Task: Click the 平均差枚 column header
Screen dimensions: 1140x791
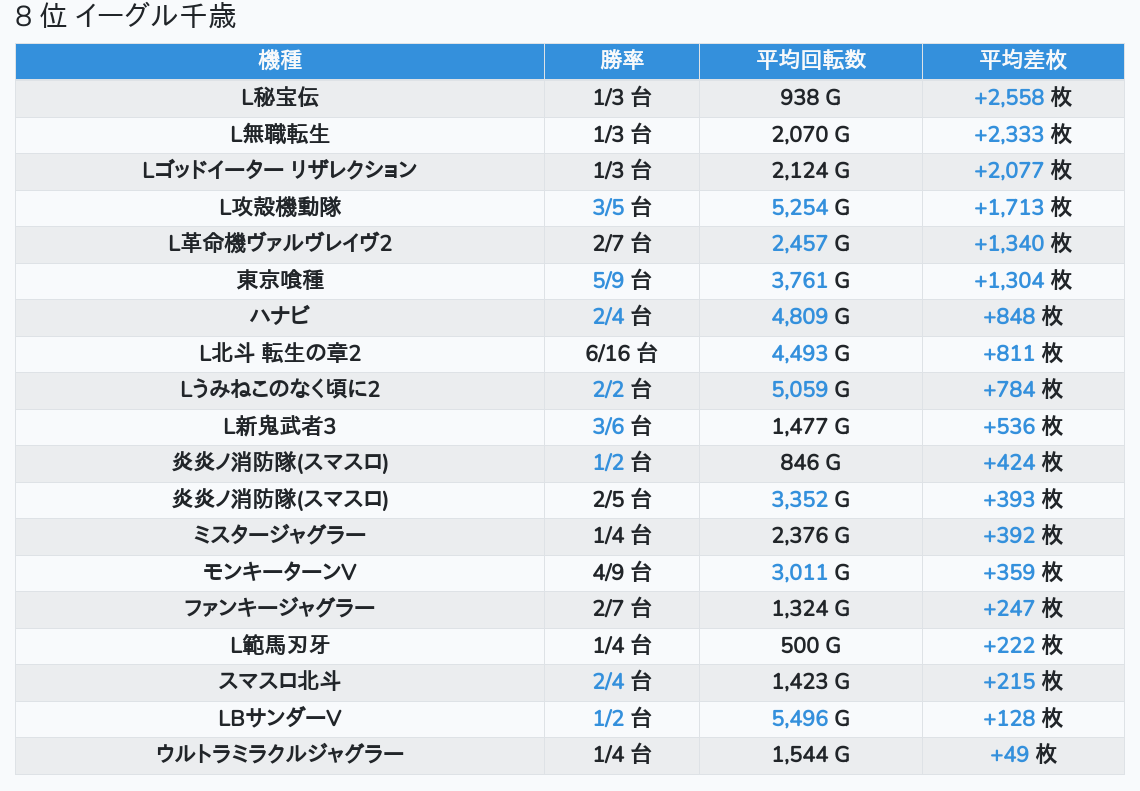Action: pos(1022,60)
